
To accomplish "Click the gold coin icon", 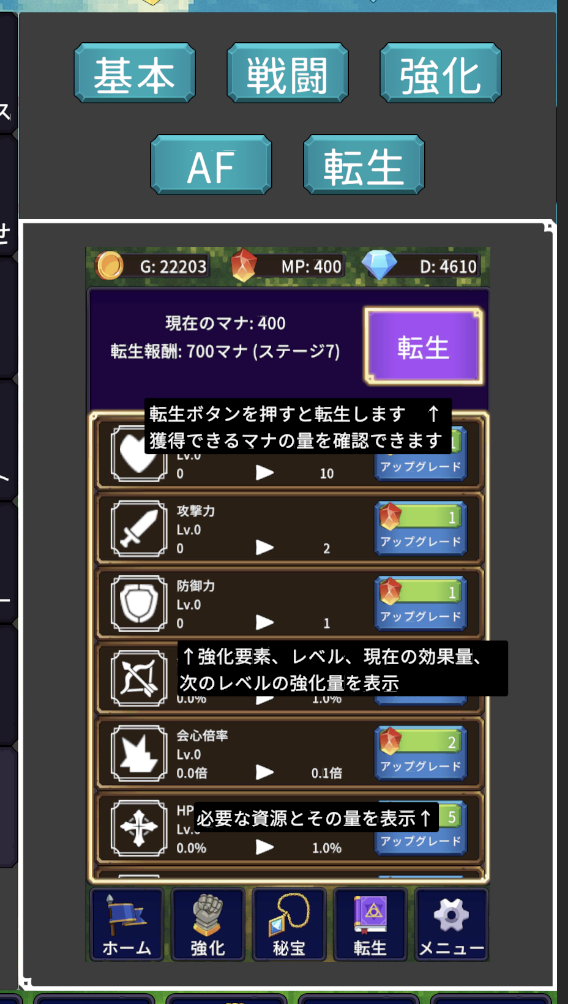I will click(109, 266).
